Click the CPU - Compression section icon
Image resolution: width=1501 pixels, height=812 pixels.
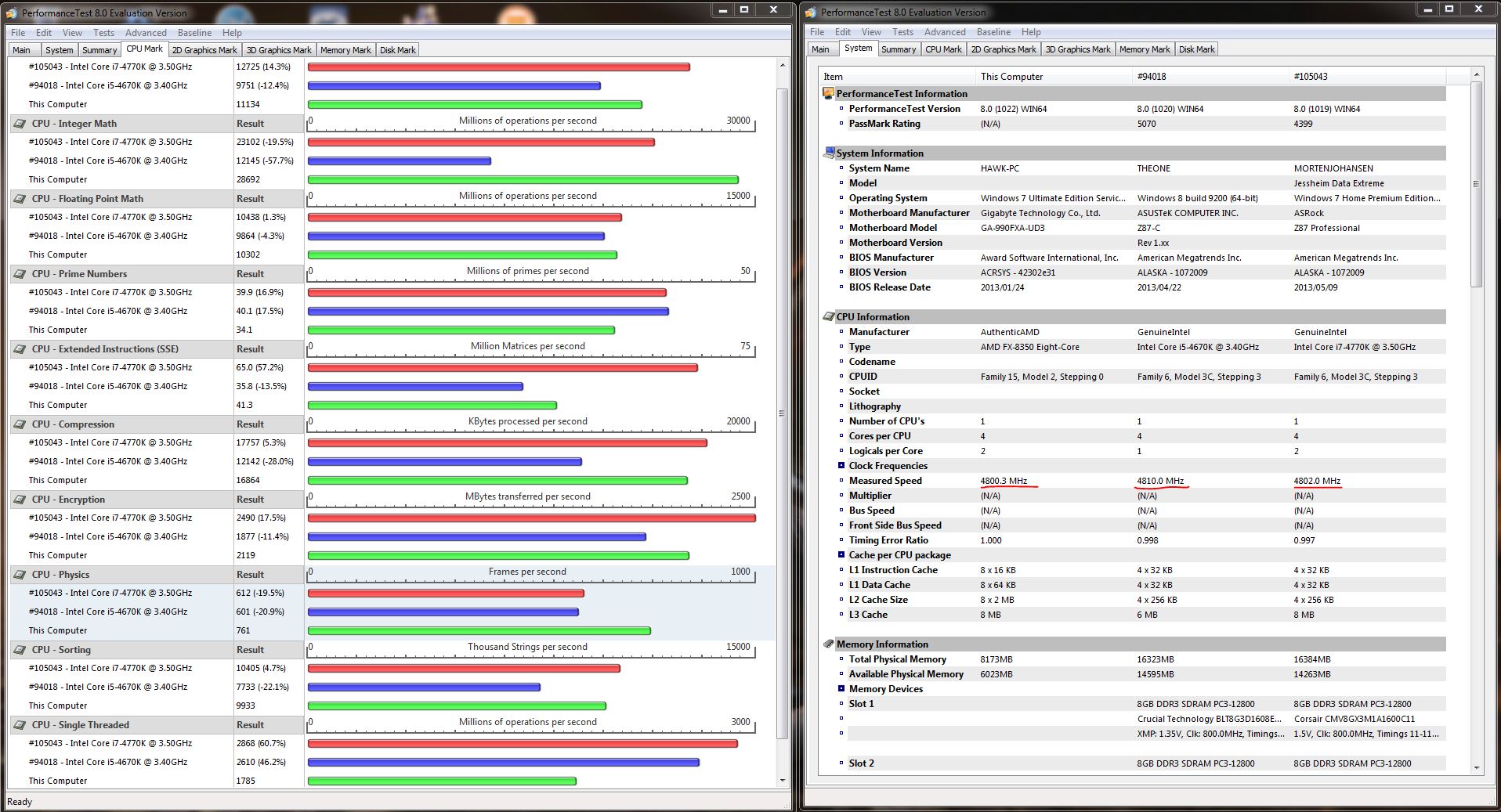click(20, 424)
